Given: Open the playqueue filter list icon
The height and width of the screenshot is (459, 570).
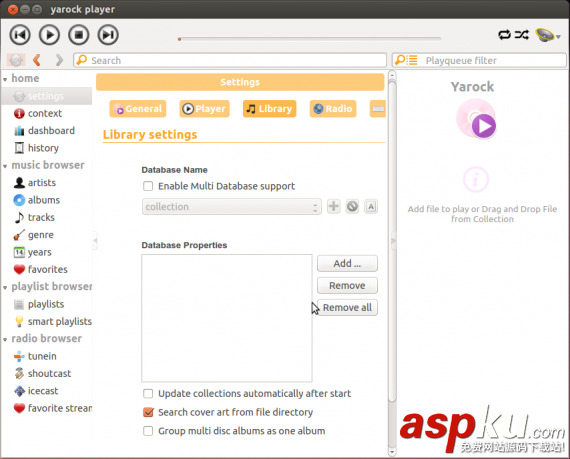Looking at the screenshot, I should click(406, 60).
